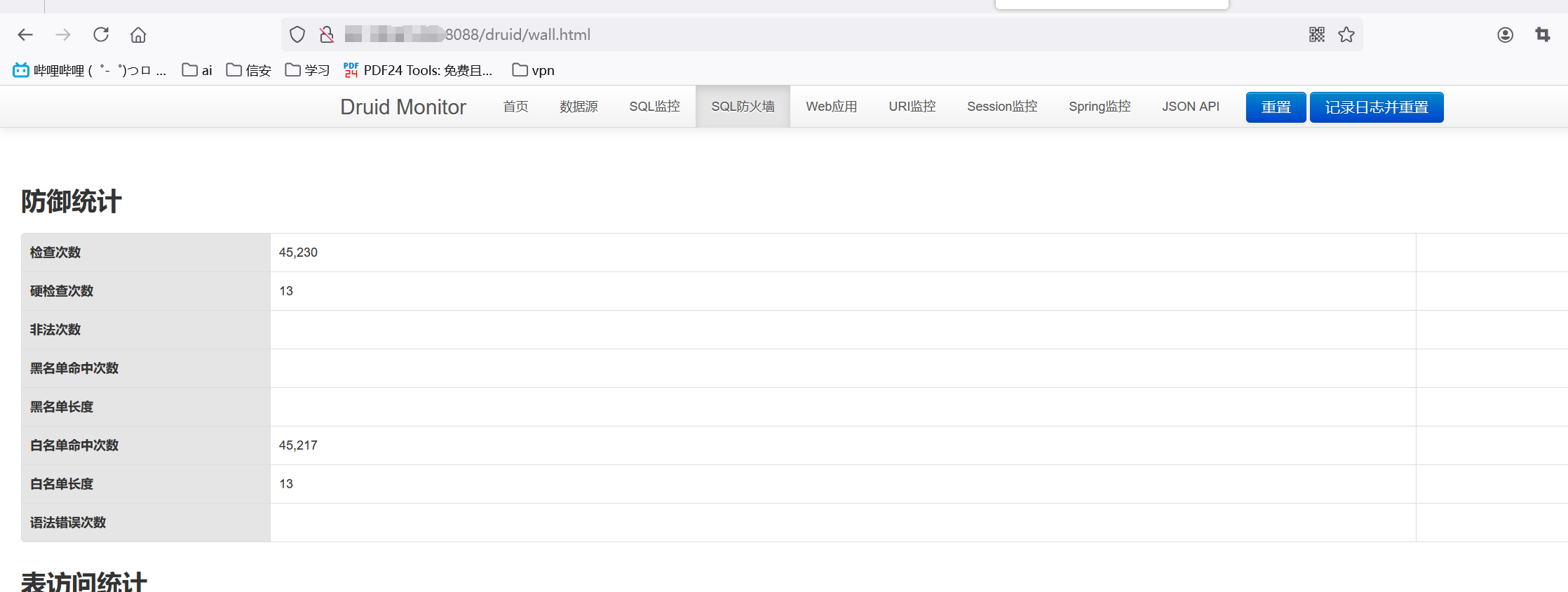The width and height of the screenshot is (1568, 592).
Task: Click the screenshot crop extension icon
Action: 1543,34
